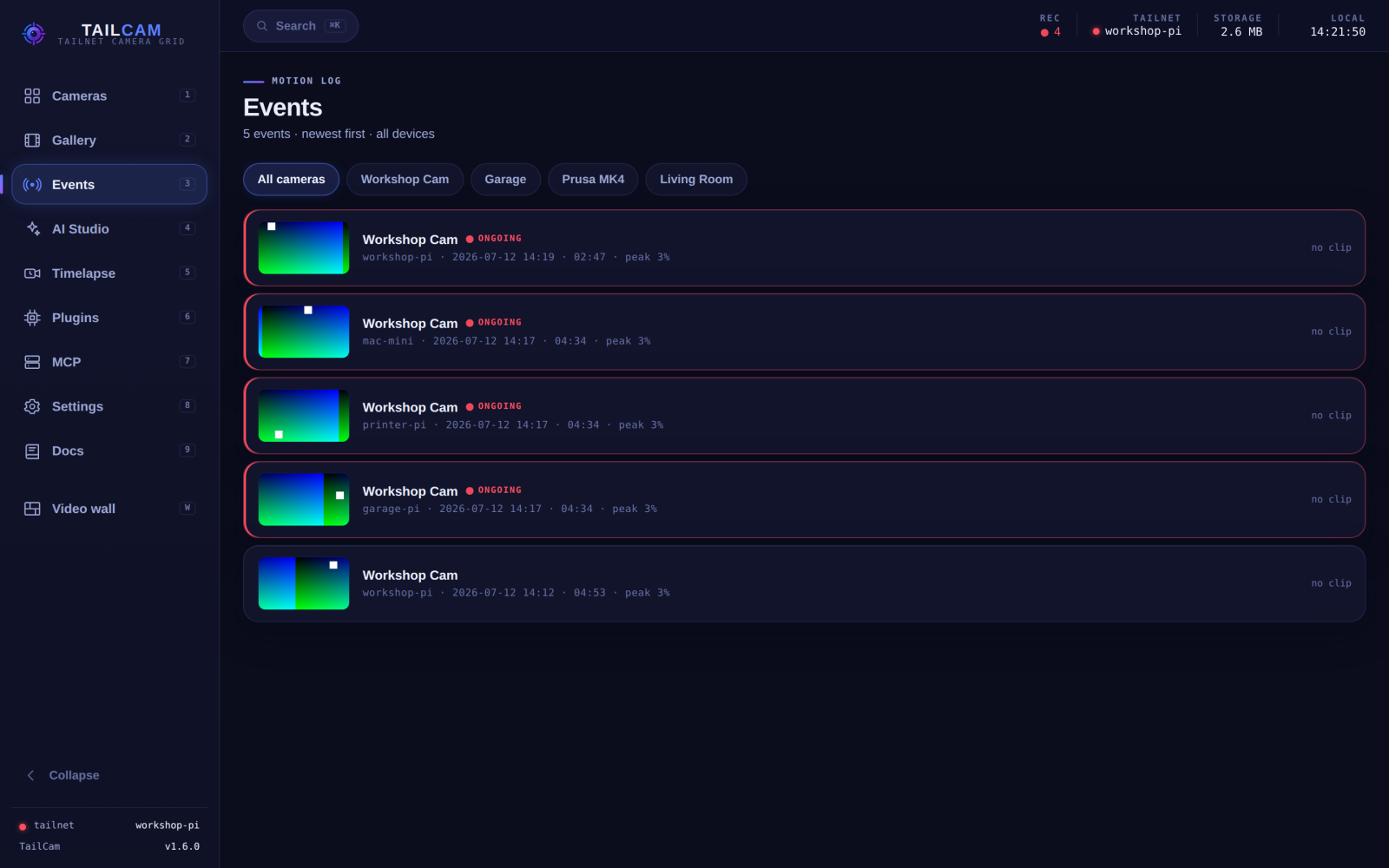This screenshot has height=868, width=1389.
Task: Focus the Search field
Action: pos(300,26)
